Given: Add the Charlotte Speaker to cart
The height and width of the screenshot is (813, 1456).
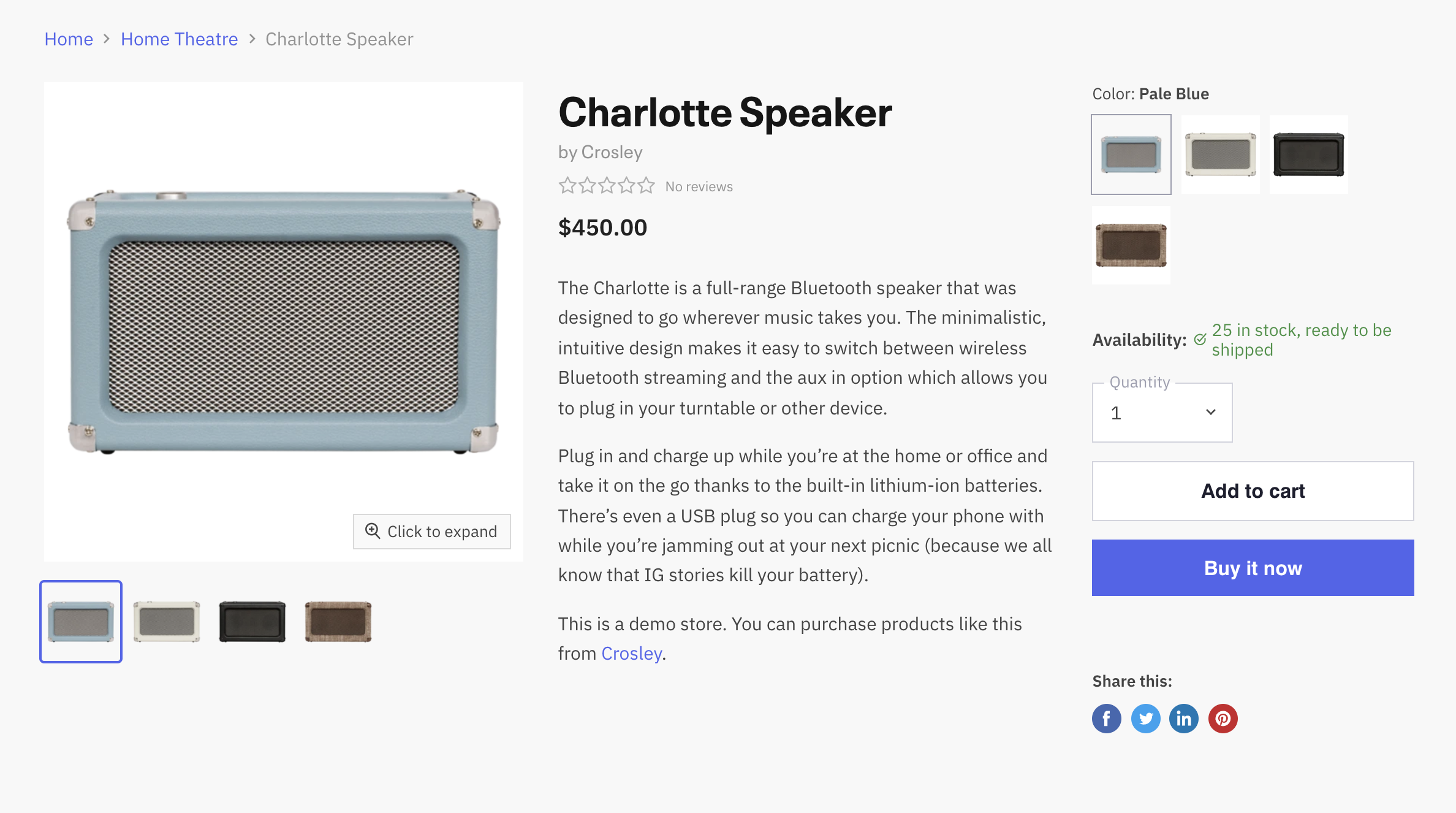Looking at the screenshot, I should click(1252, 490).
